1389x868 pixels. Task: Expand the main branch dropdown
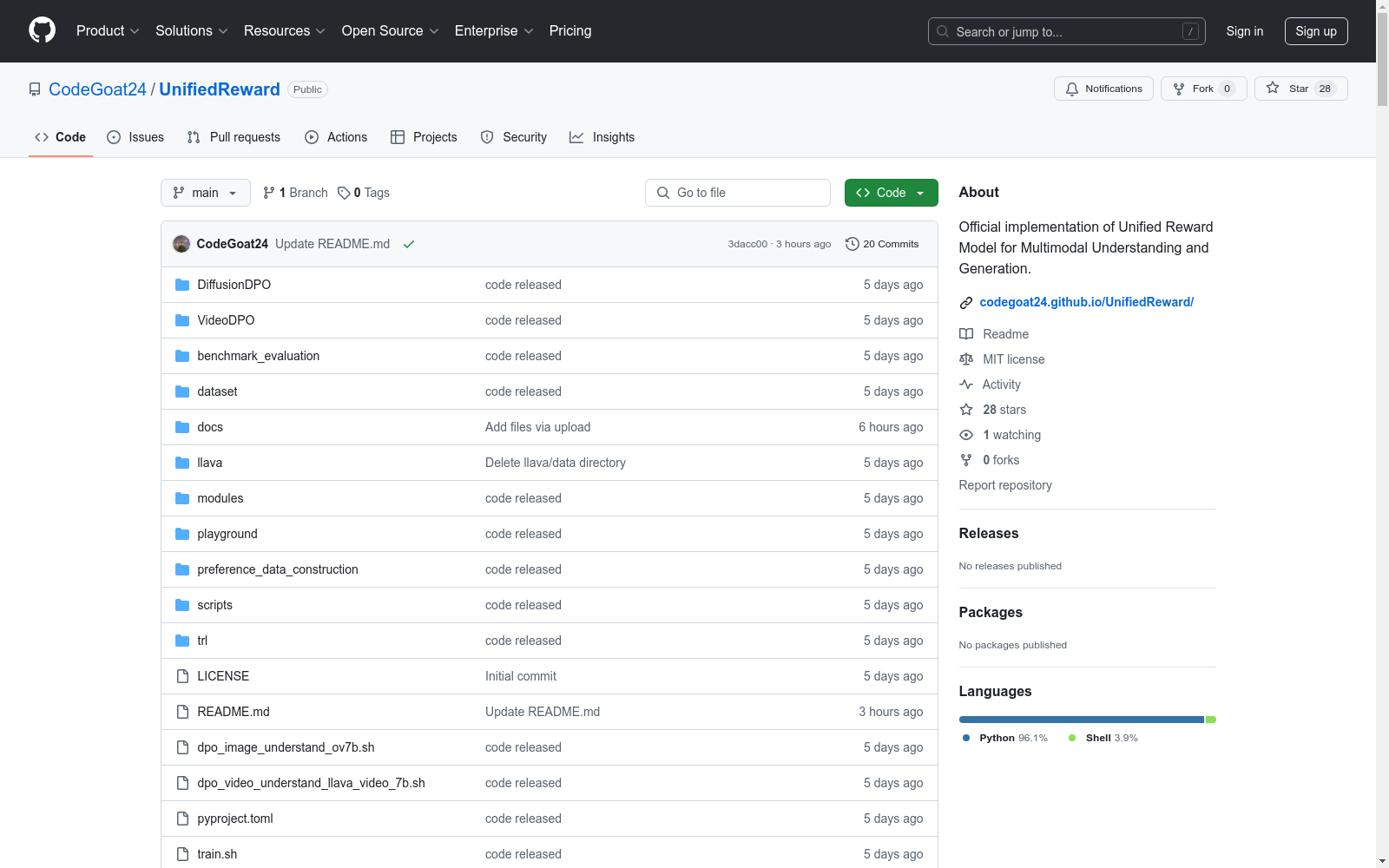pos(206,193)
